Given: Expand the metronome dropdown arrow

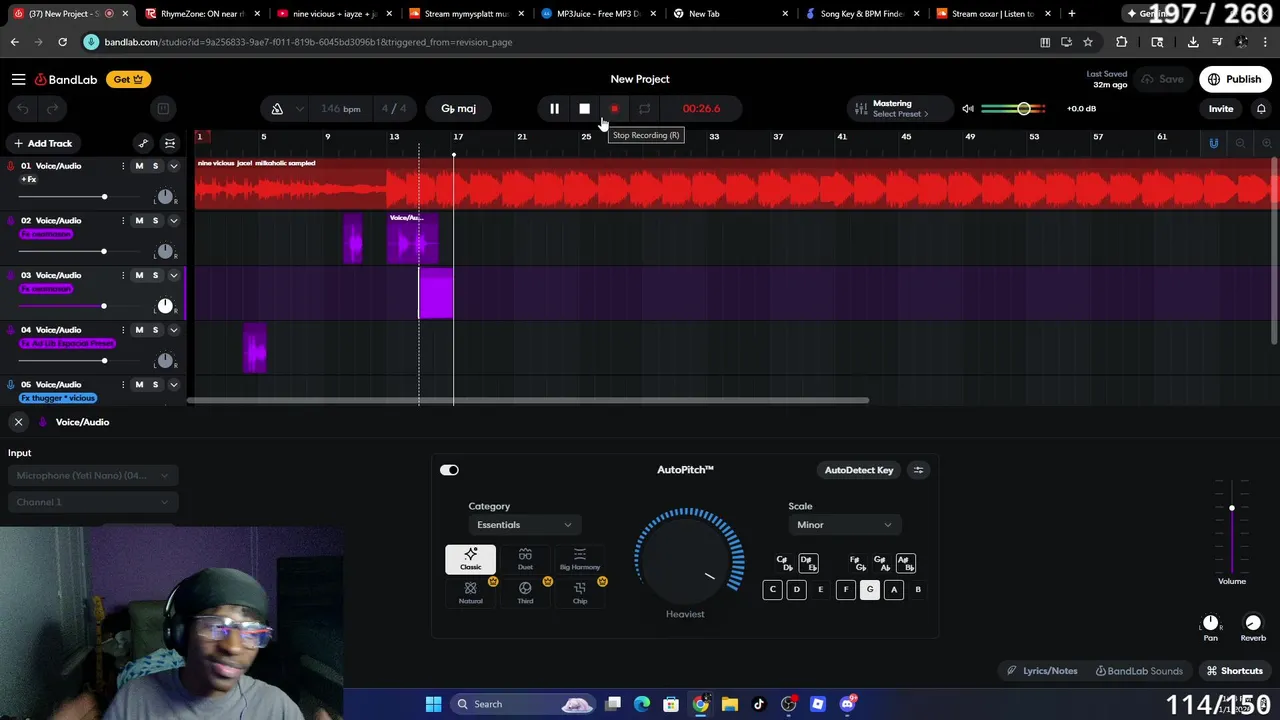Looking at the screenshot, I should [x=299, y=108].
